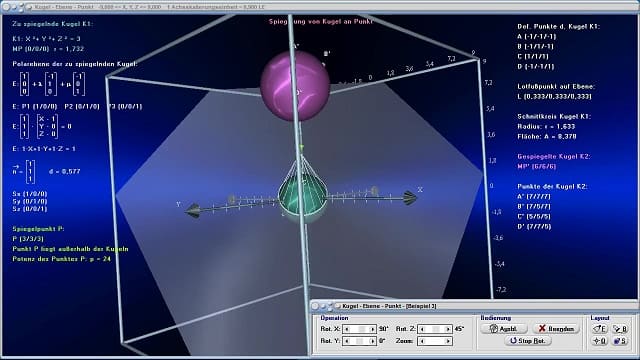640x360 pixels.
Task: Click the point "A' (7/7/7)"
Action: [534, 196]
